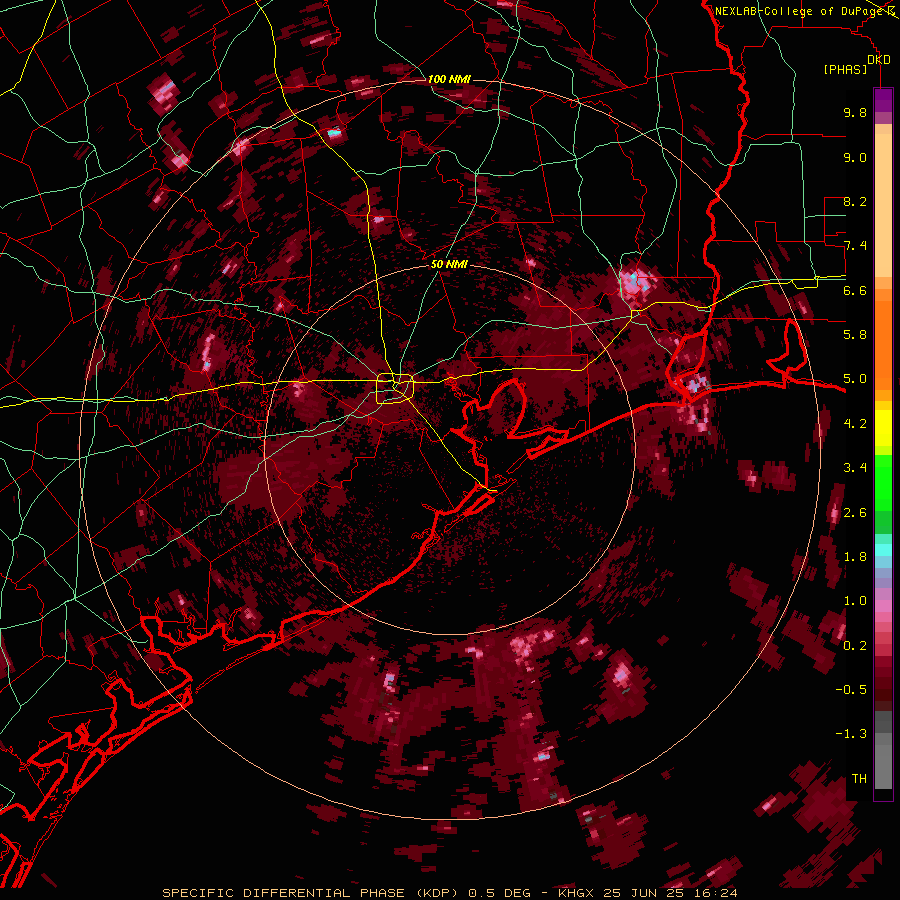Click the -0.5 value on color scale
The width and height of the screenshot is (900, 900).
pyautogui.click(x=851, y=690)
